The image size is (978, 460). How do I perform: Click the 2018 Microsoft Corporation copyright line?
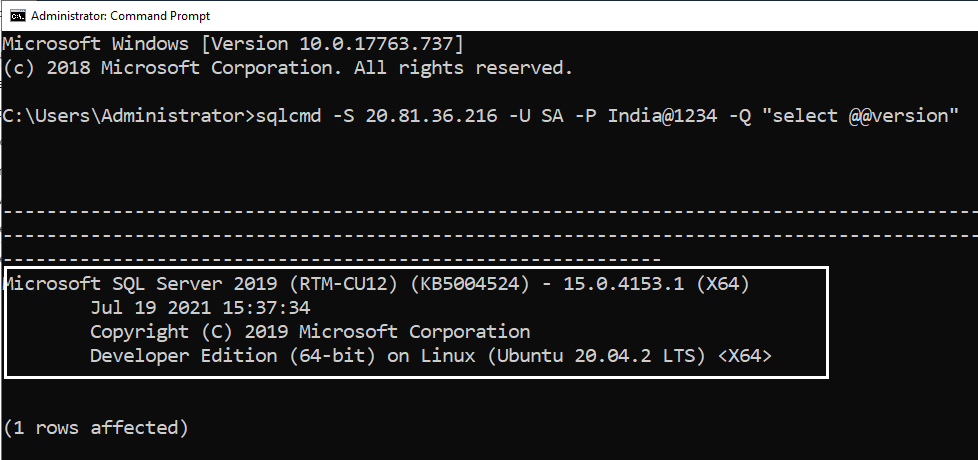[x=288, y=68]
